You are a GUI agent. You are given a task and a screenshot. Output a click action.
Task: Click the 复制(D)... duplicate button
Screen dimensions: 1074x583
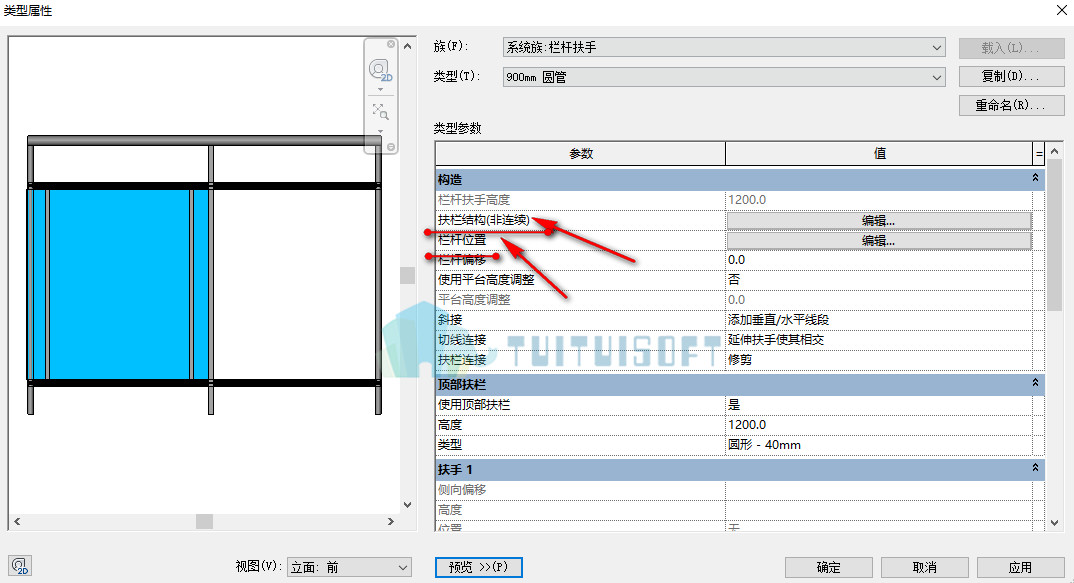pos(1011,76)
